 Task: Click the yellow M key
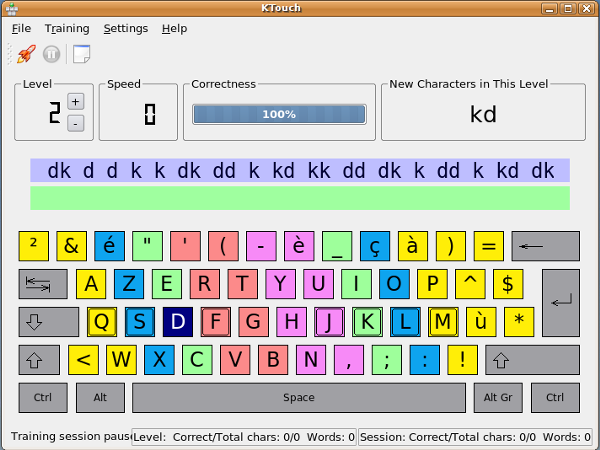(x=443, y=322)
